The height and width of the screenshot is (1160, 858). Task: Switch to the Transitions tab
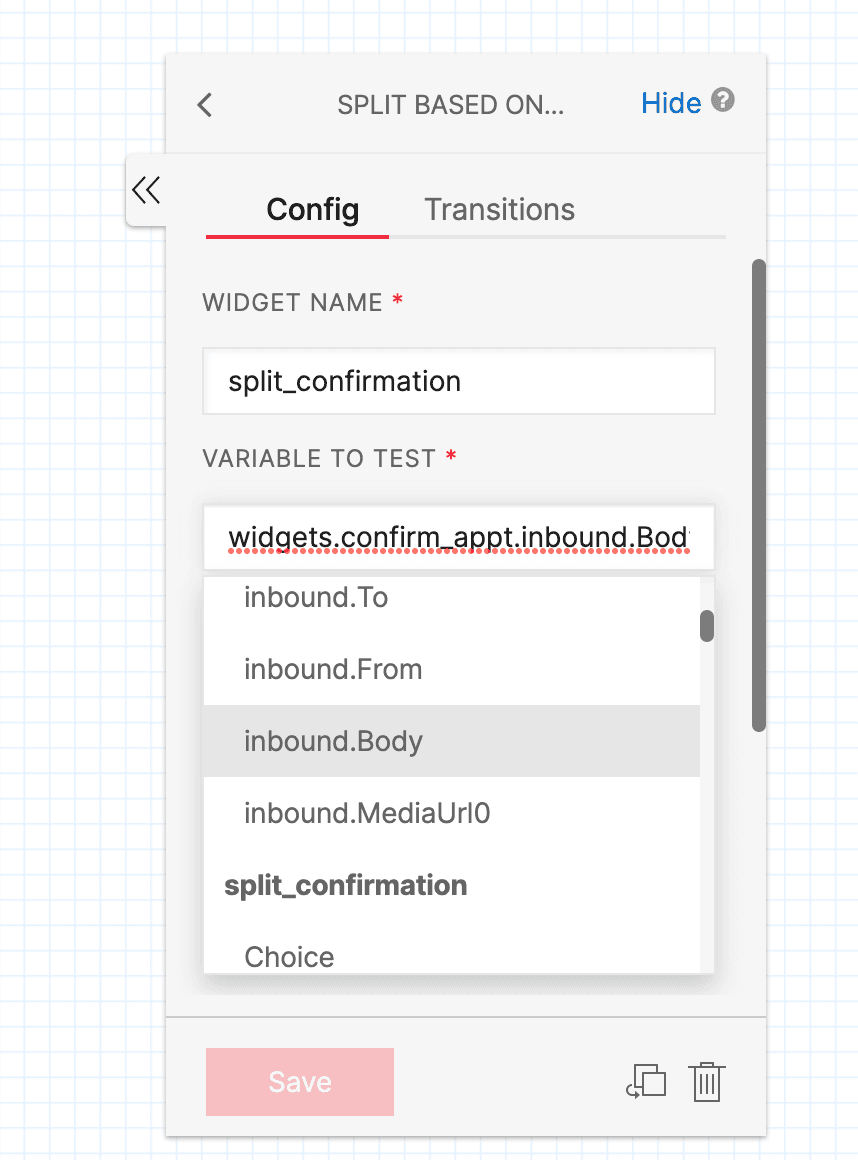coord(499,210)
